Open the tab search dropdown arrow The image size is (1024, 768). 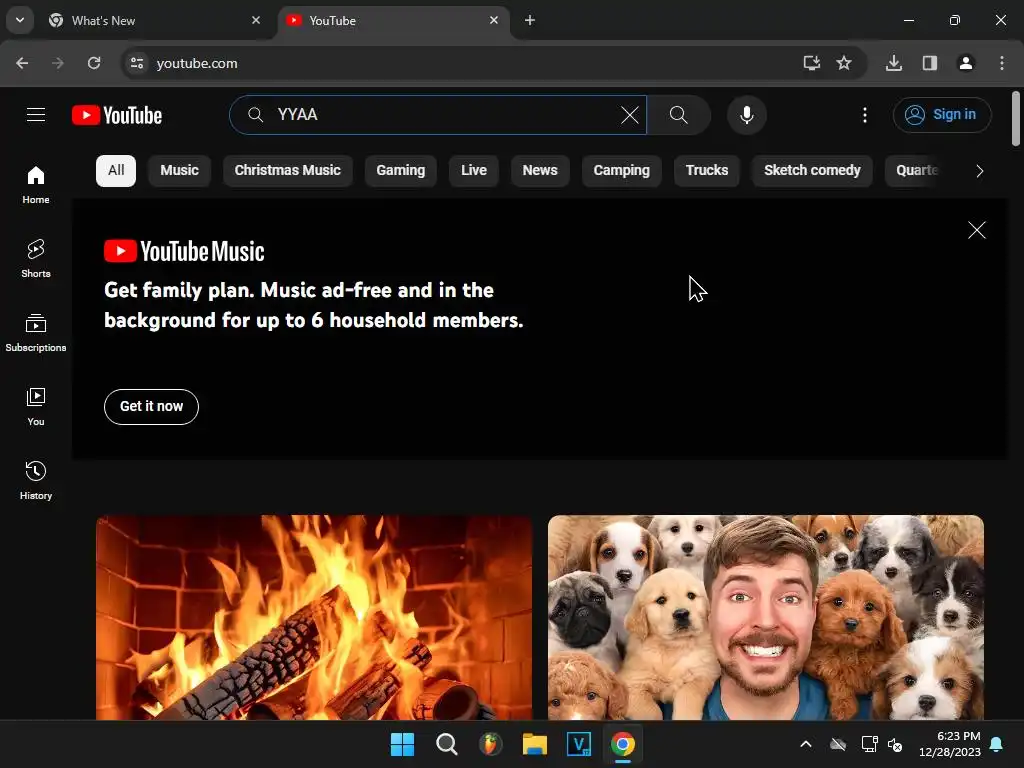pyautogui.click(x=20, y=20)
